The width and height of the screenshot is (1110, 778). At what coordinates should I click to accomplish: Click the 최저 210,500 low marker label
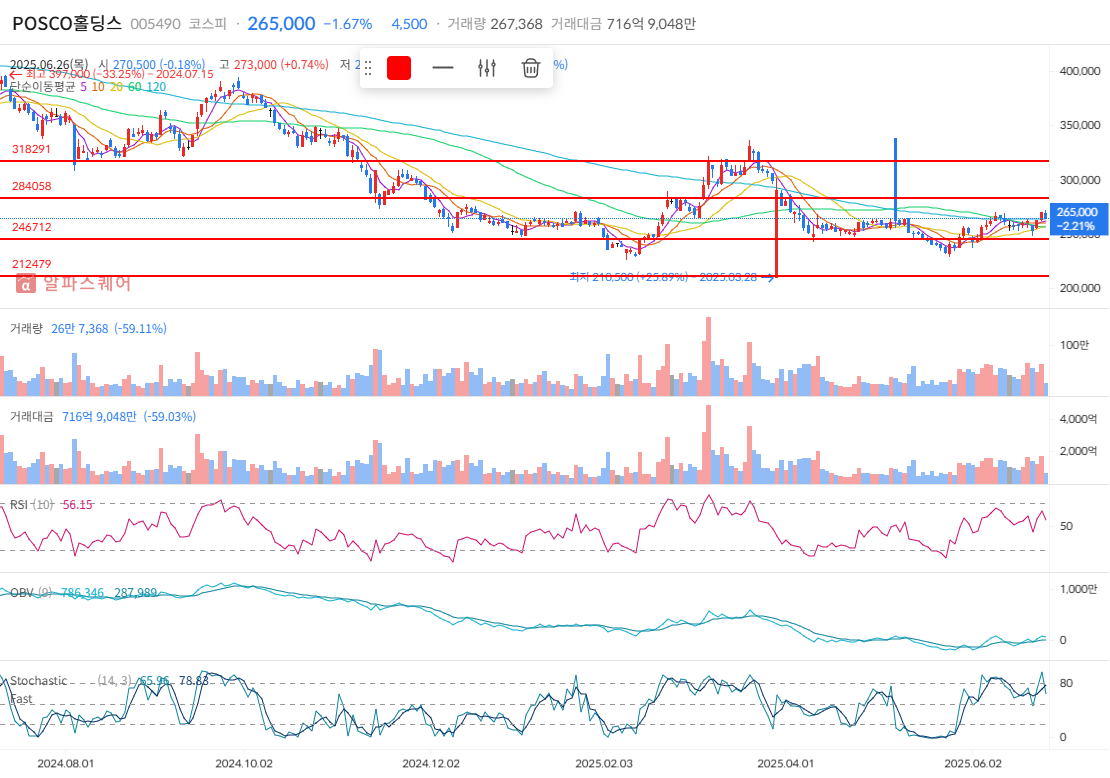(x=672, y=278)
